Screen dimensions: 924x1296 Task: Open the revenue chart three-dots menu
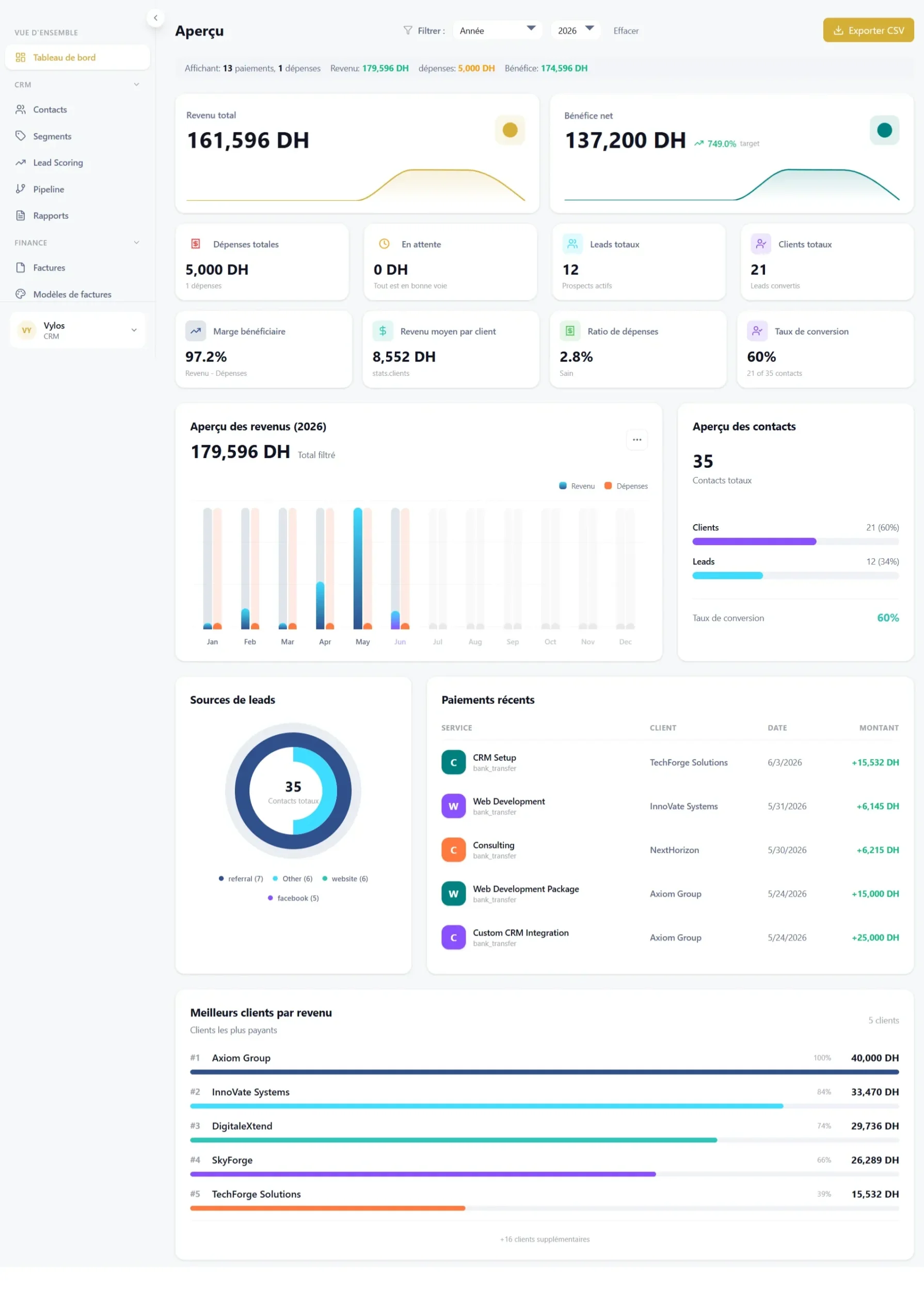[636, 440]
